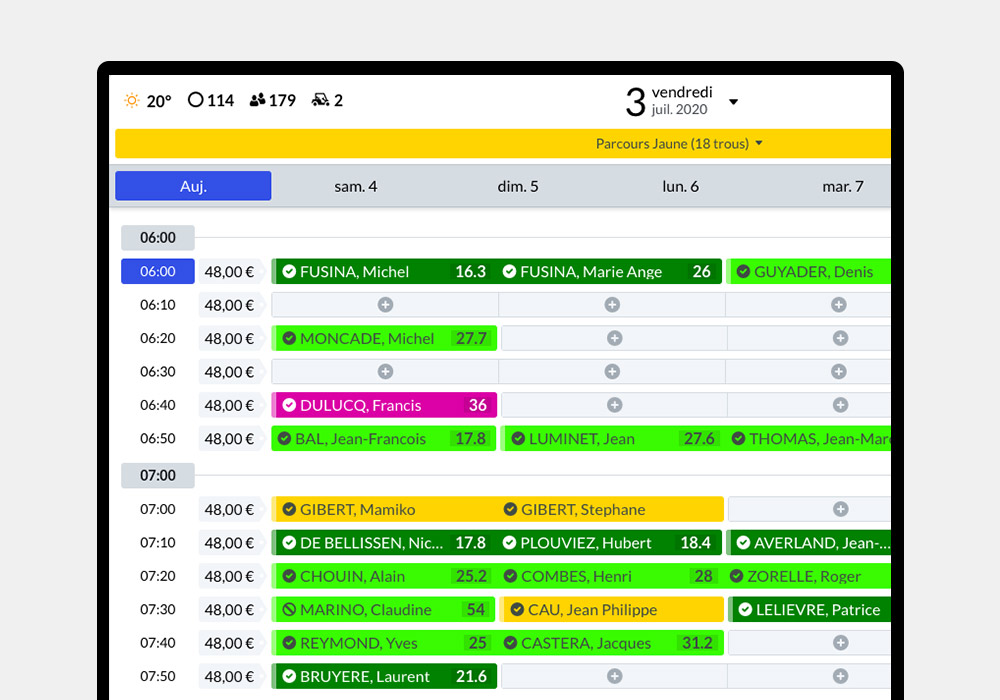Image resolution: width=1000 pixels, height=700 pixels.
Task: Switch to the dim. 5 tab
Action: point(518,186)
